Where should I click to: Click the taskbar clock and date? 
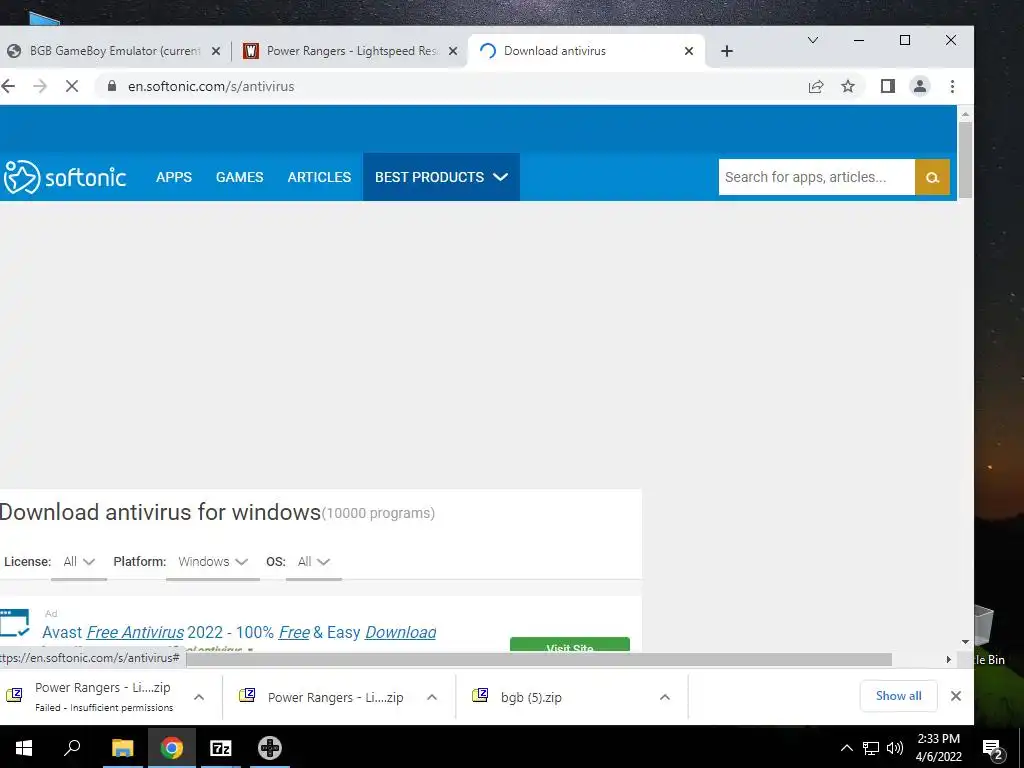(x=938, y=748)
